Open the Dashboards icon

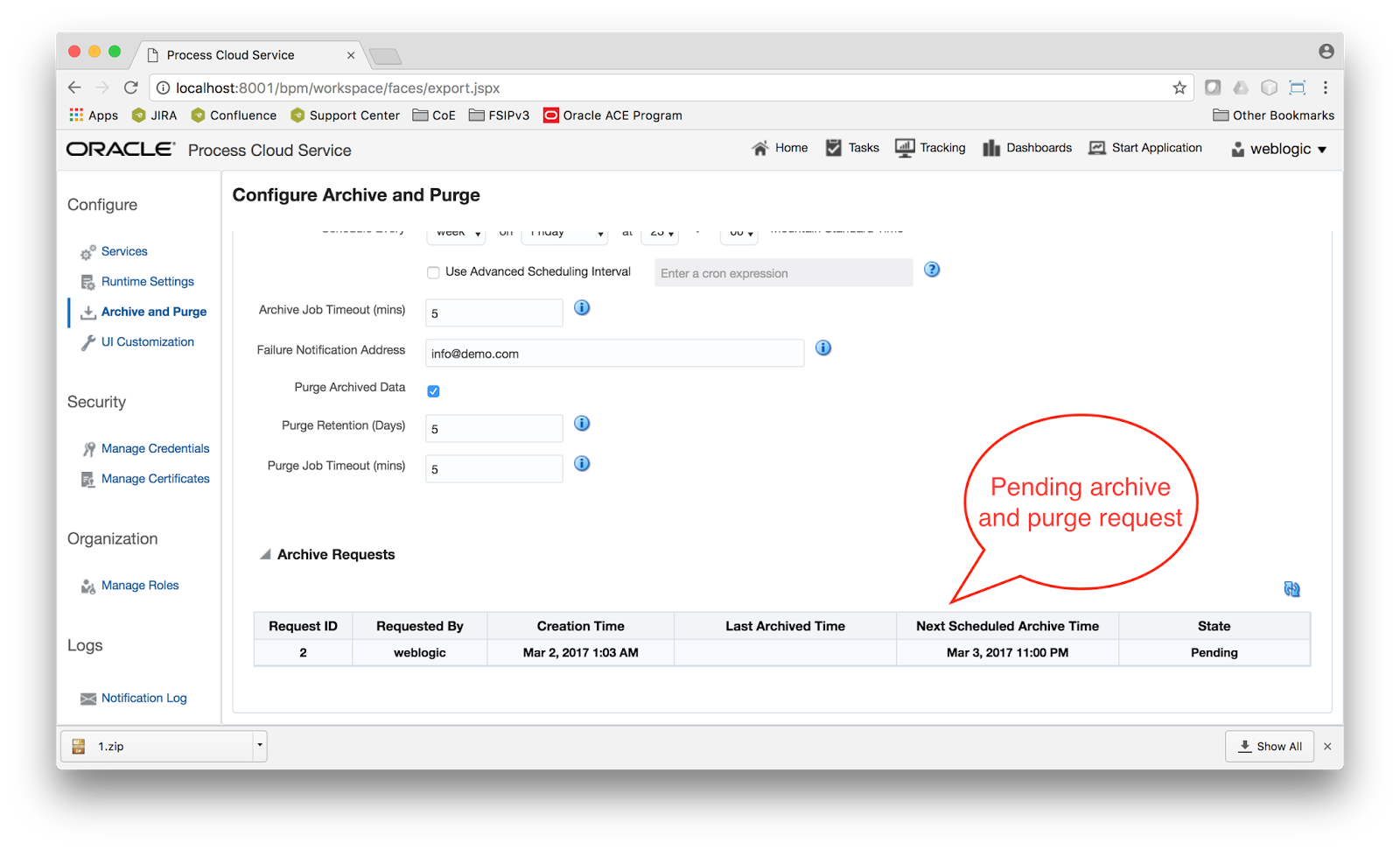[x=990, y=148]
